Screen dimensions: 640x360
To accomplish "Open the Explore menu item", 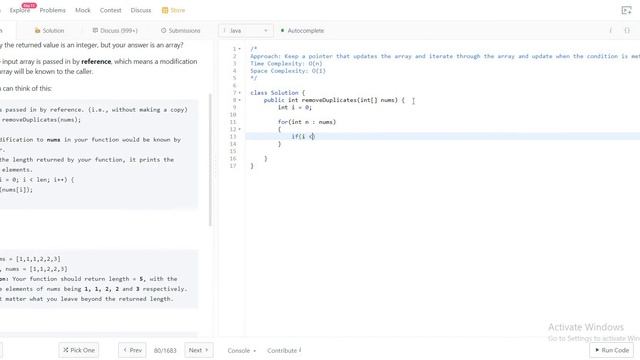I will click(x=20, y=10).
